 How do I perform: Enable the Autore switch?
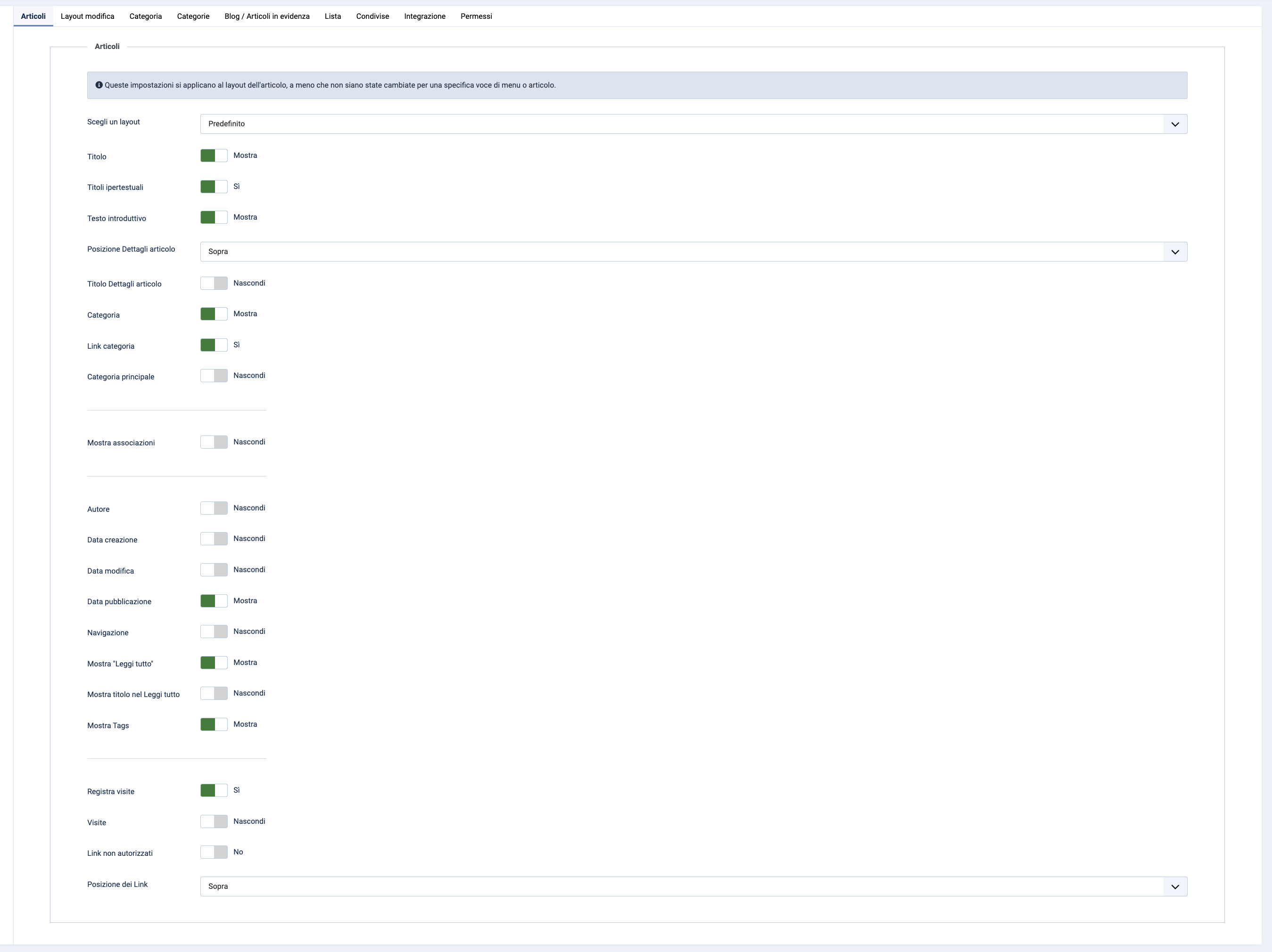tap(214, 508)
